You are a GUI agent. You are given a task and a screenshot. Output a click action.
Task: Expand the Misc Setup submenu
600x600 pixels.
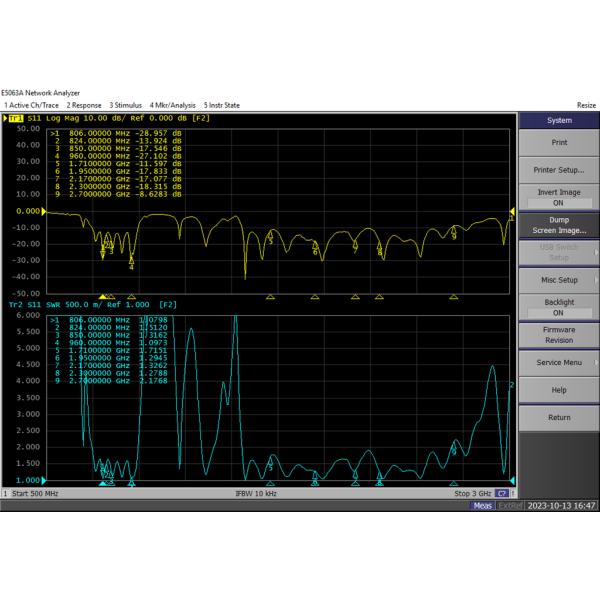pyautogui.click(x=558, y=280)
